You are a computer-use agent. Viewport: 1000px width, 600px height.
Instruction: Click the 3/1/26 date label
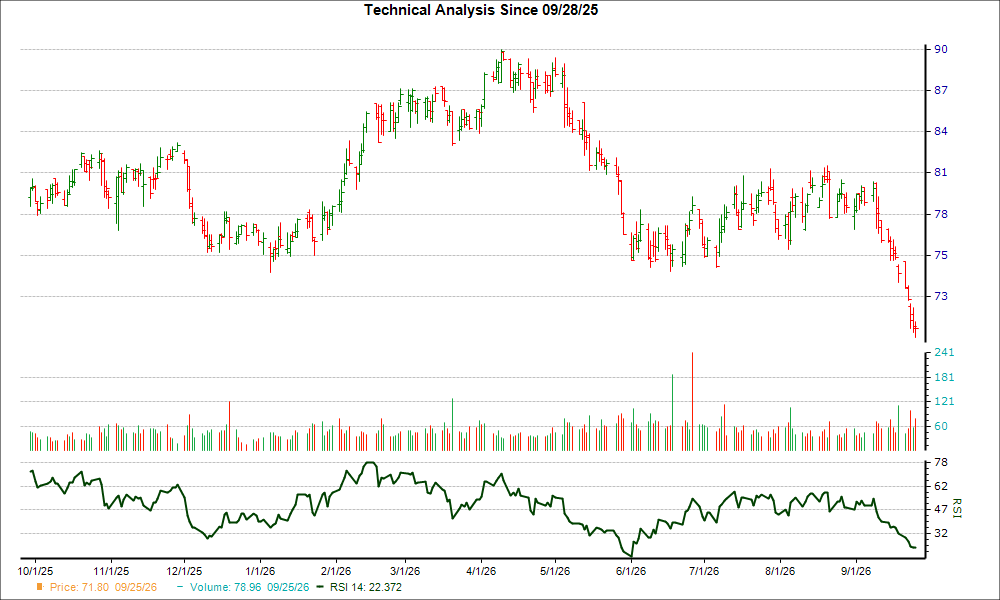coord(405,571)
